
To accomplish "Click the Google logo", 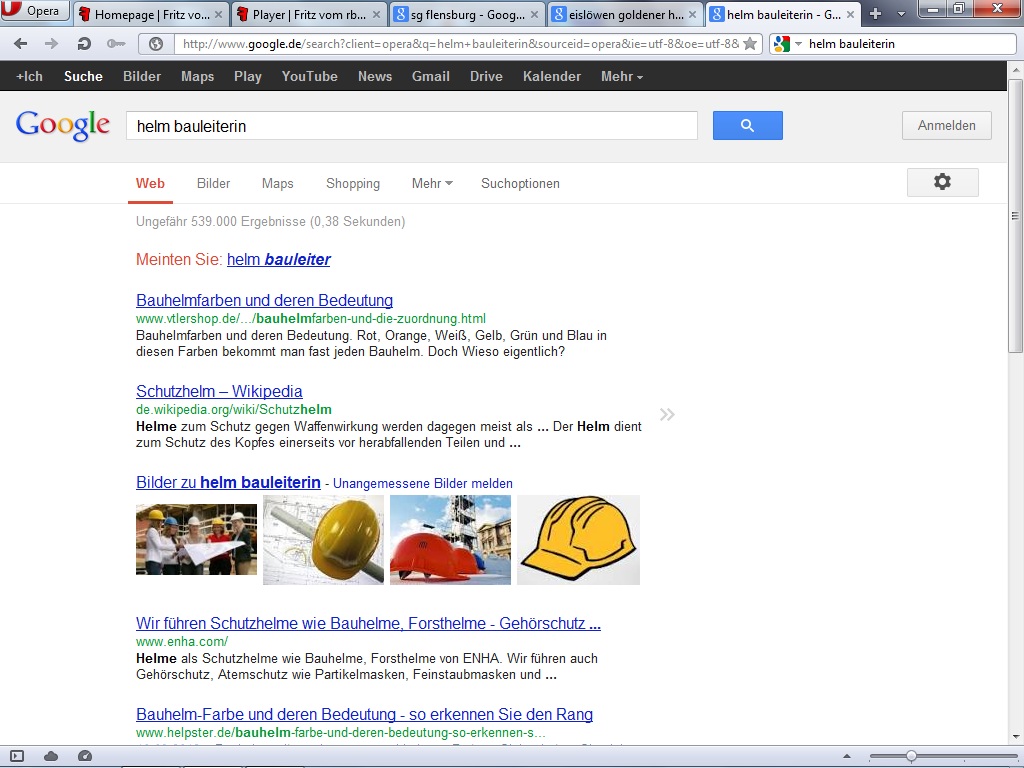I will (63, 125).
